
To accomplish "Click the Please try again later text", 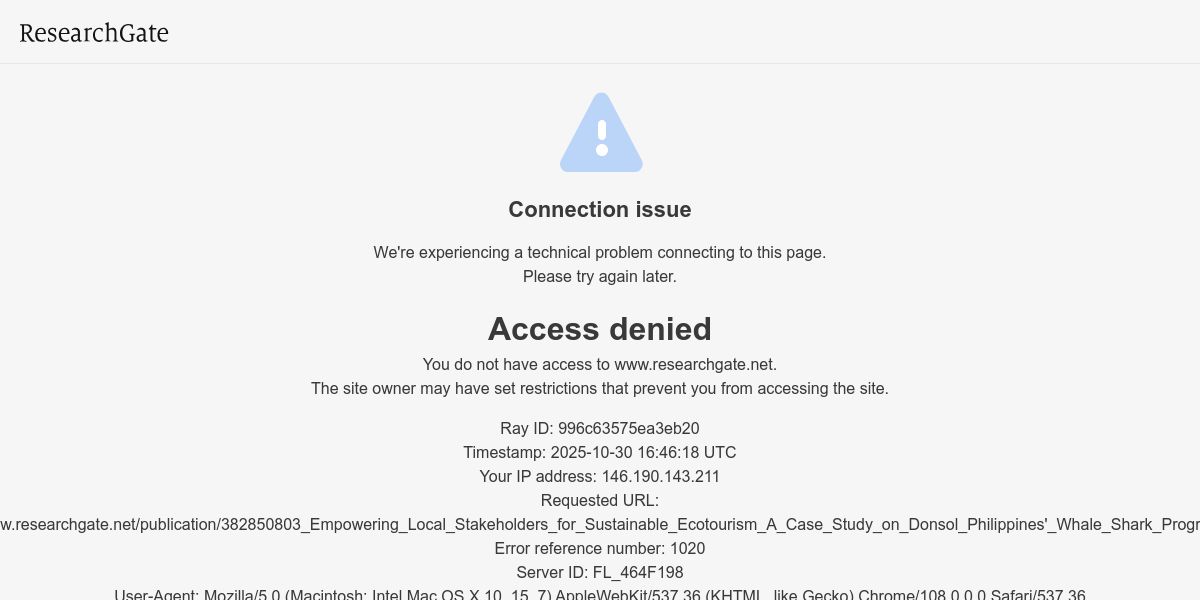I will click(600, 276).
